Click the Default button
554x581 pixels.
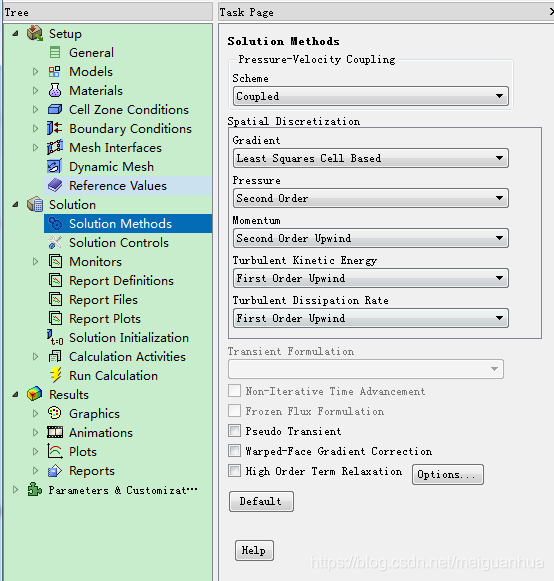click(x=261, y=501)
